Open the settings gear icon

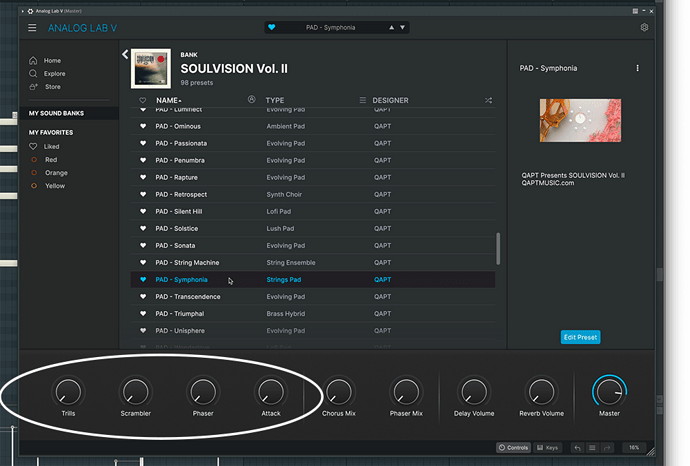click(x=644, y=27)
